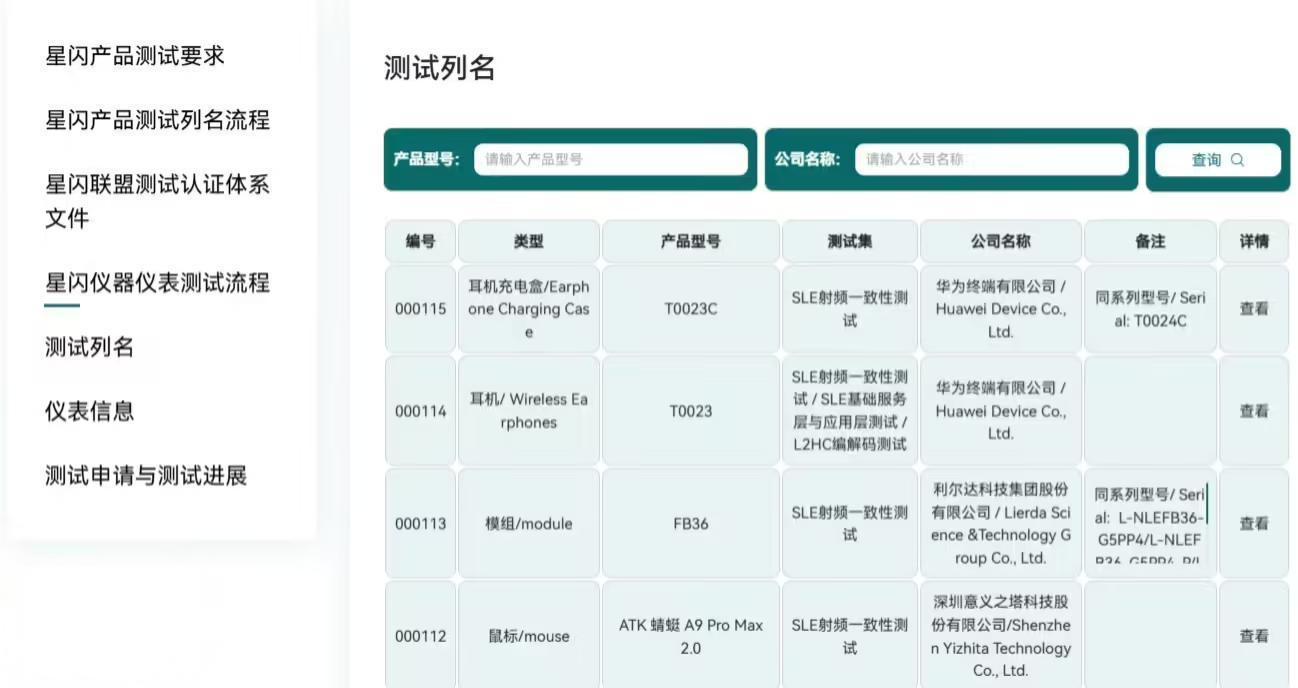Click remark cell Serial: L-NLEFB36-G5PP4

(1150, 523)
